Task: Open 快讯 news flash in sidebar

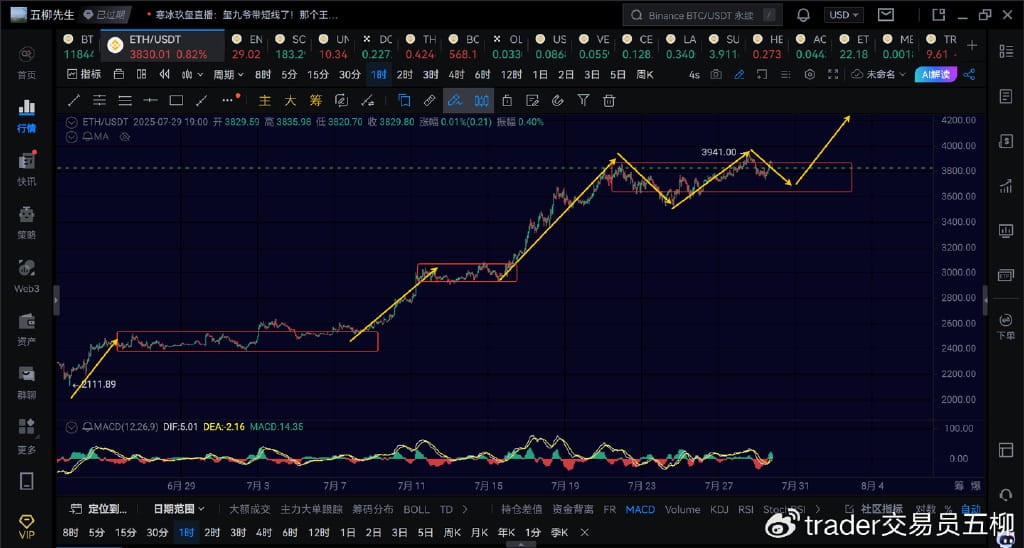Action: tap(27, 169)
